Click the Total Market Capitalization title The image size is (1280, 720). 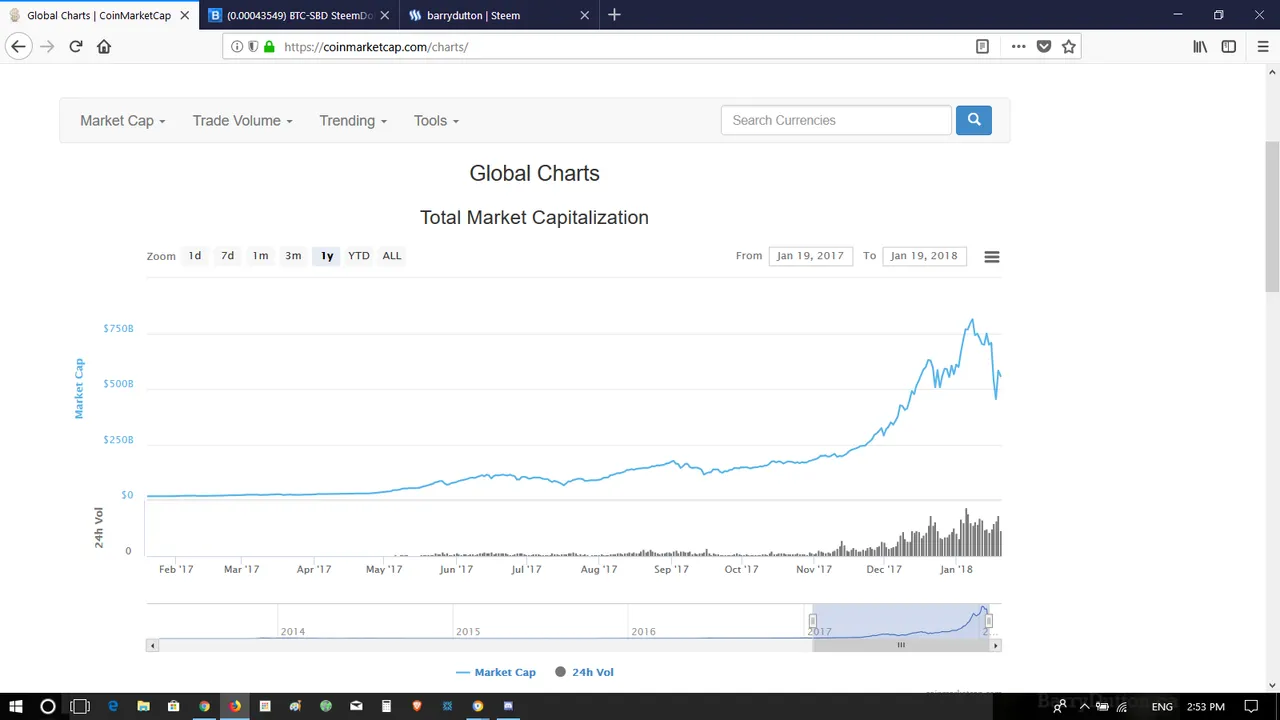[534, 217]
